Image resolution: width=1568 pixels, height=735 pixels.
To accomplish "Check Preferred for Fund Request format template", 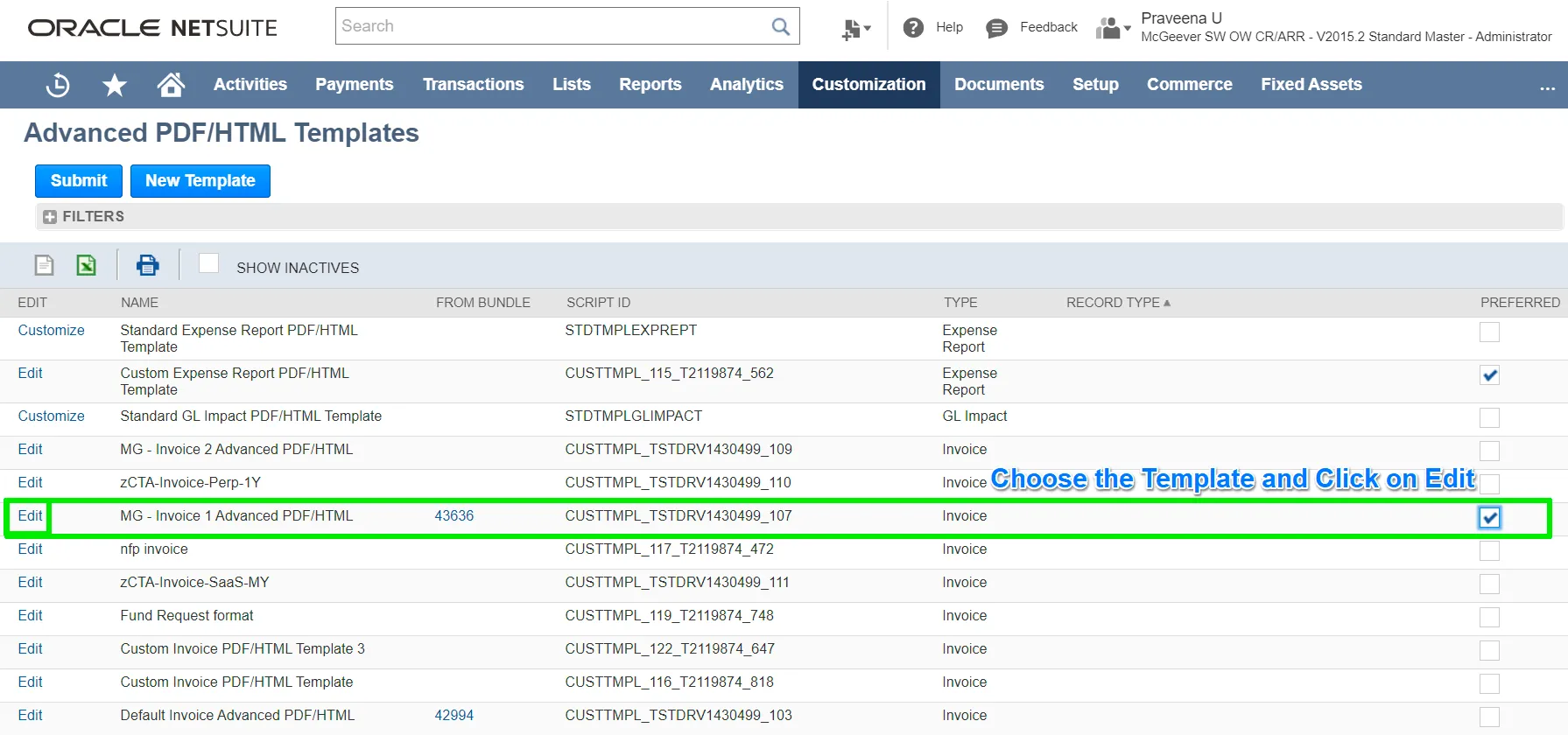I will pos(1489,618).
